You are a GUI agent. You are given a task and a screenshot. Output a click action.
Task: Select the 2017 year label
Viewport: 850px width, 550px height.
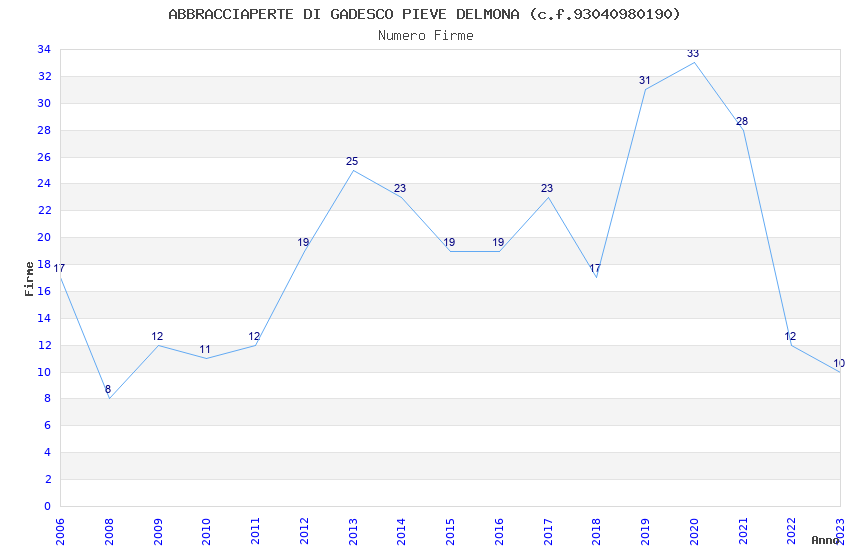[548, 532]
